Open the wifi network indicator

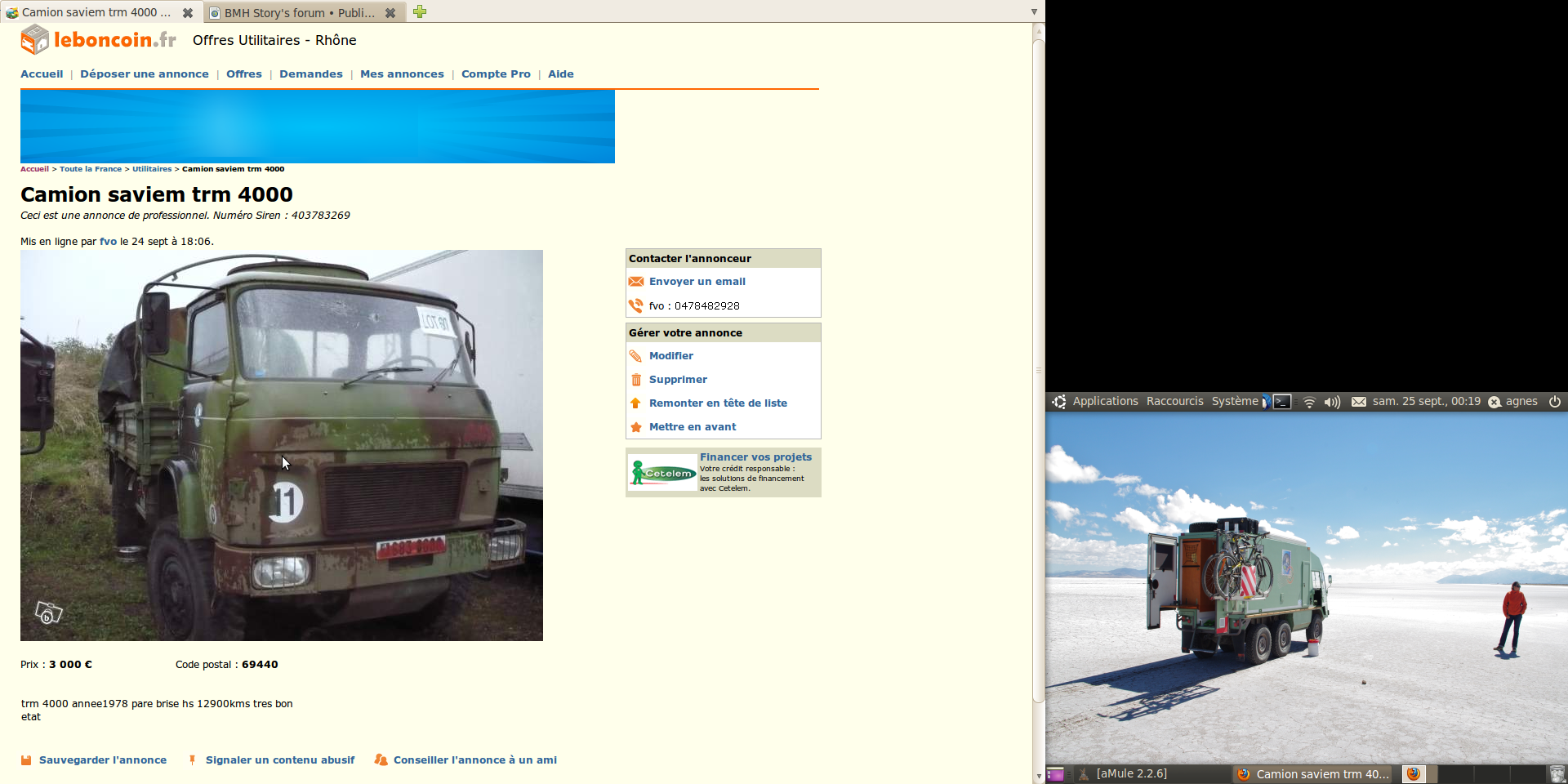coord(1309,402)
